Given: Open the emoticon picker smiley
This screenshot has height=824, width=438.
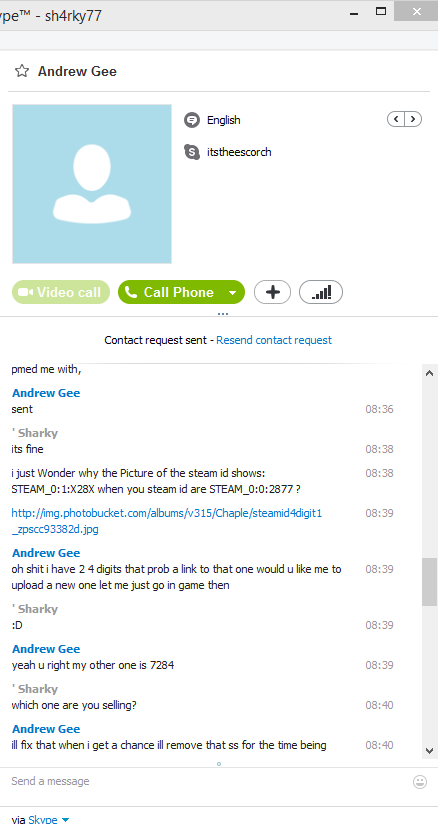Looking at the screenshot, I should pos(420,781).
